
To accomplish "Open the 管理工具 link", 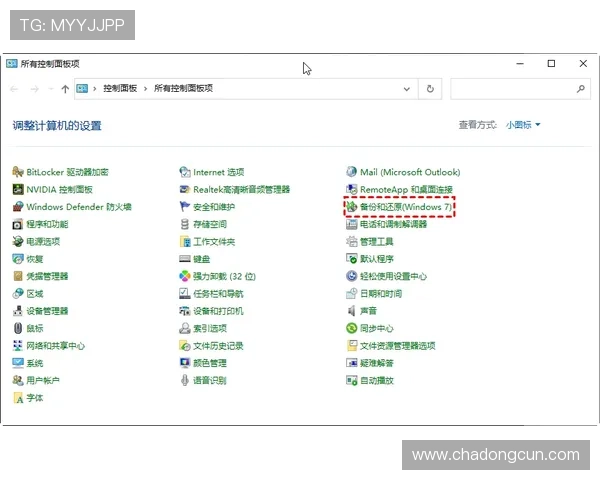I will click(377, 242).
